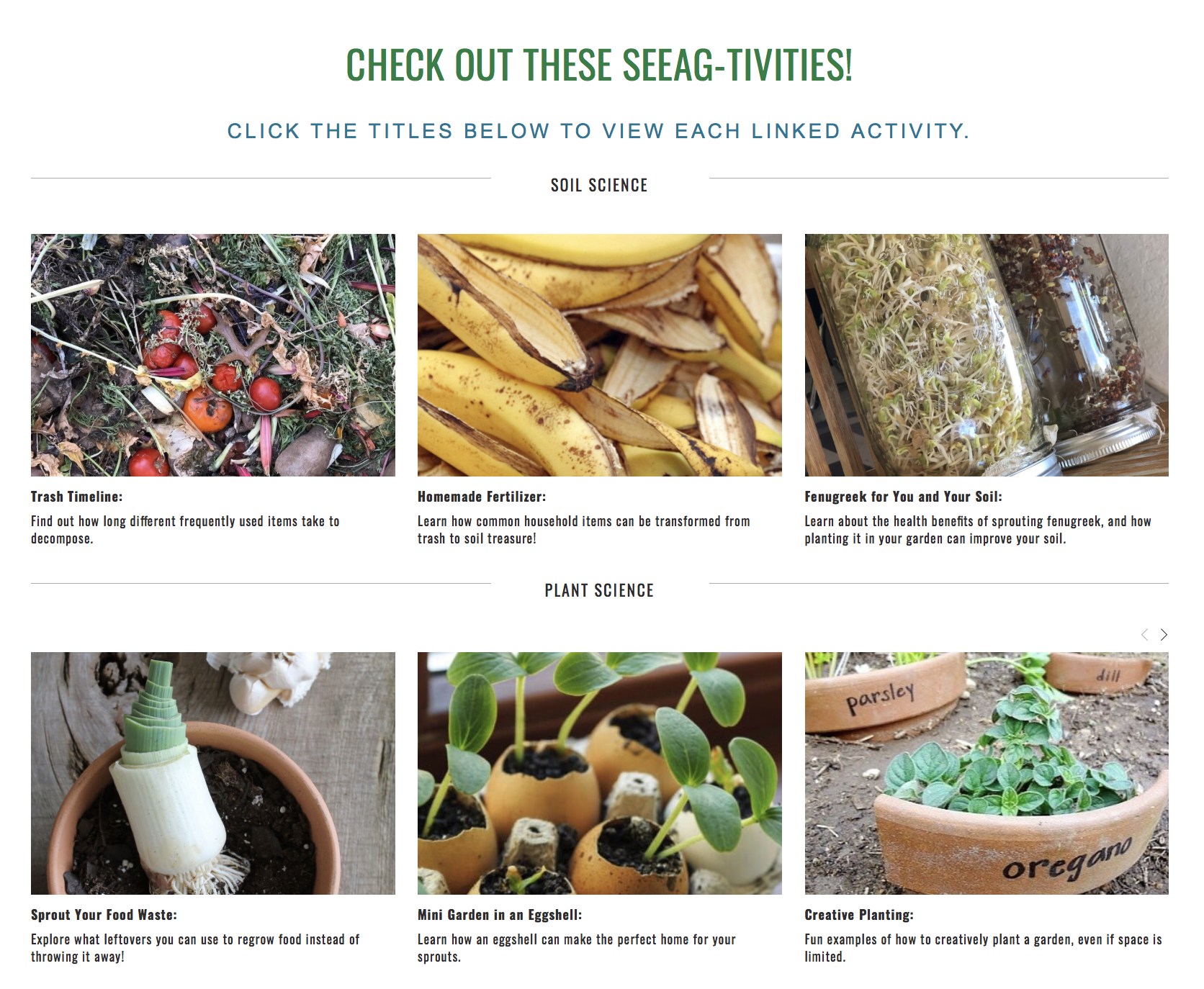
Task: Open Mini Garden in an Eggshell title
Action: click(x=500, y=915)
